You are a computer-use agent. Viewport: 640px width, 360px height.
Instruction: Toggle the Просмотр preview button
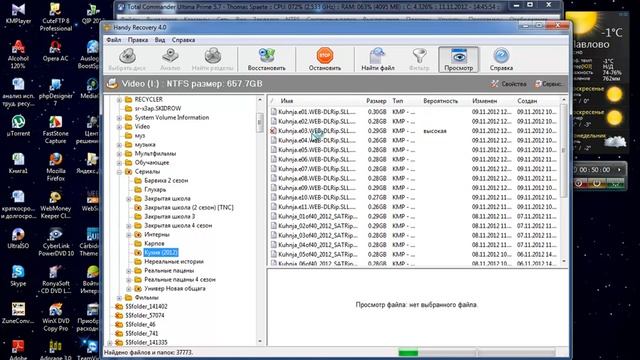tap(458, 60)
